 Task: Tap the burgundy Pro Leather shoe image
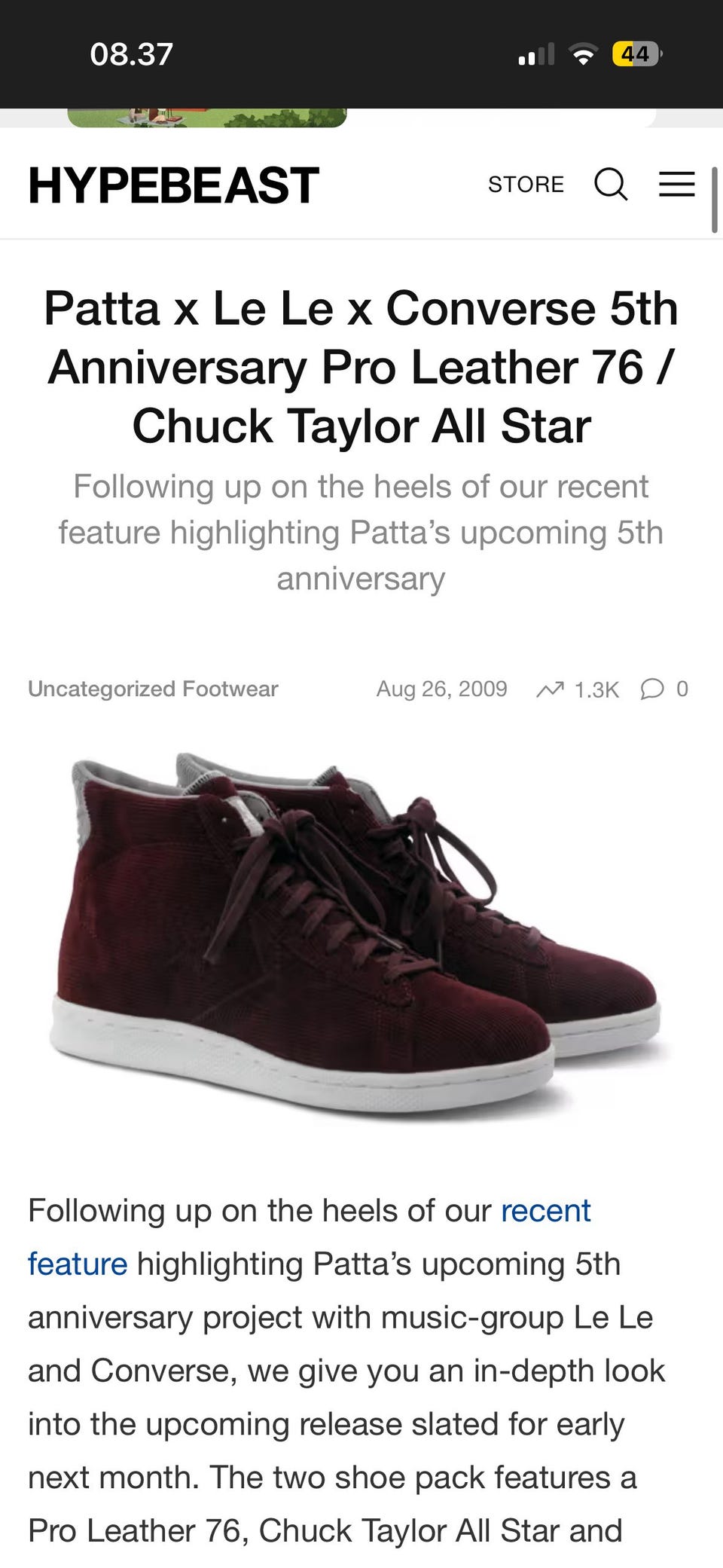360,933
